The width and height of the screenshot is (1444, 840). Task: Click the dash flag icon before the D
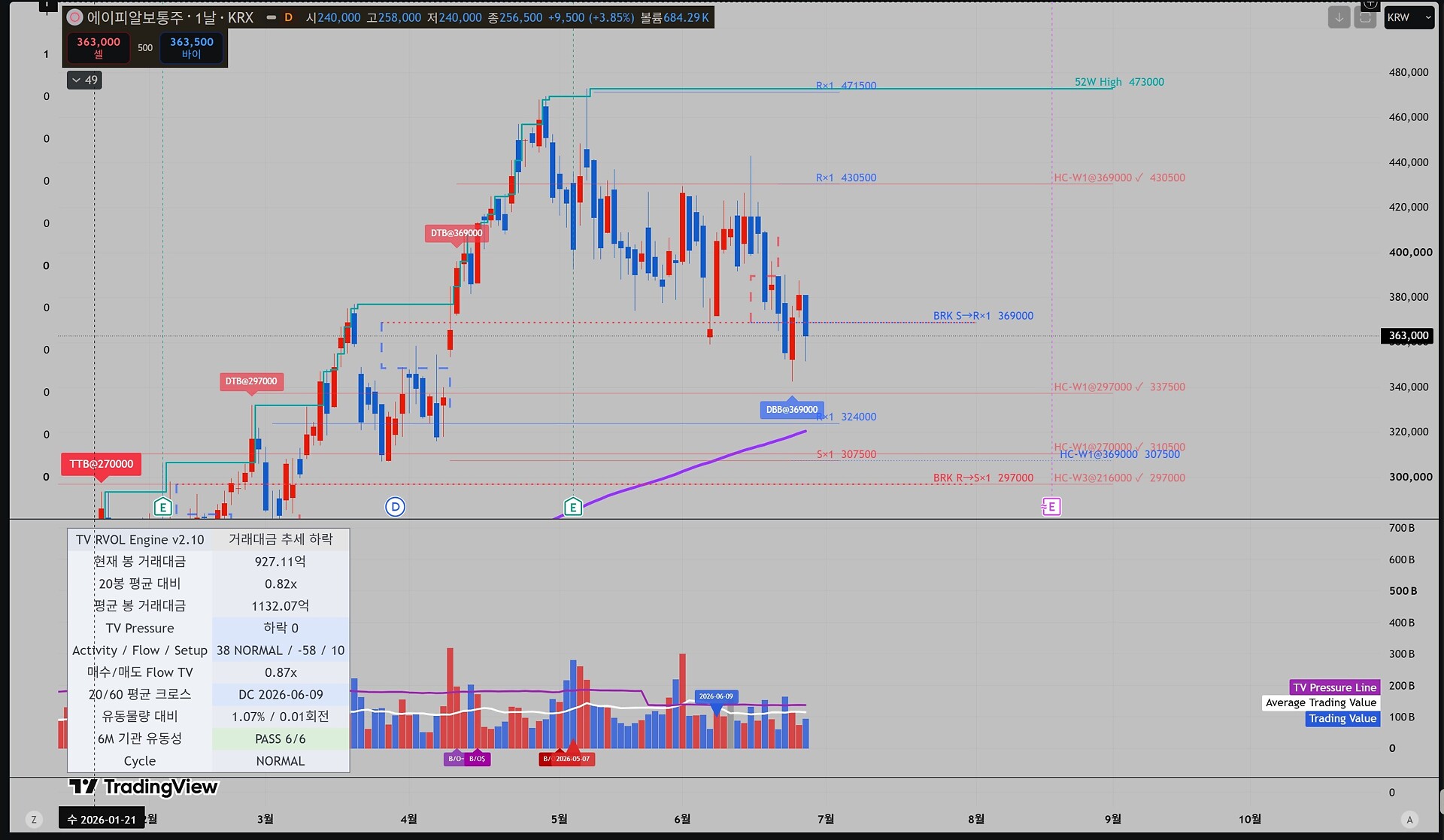(x=271, y=17)
